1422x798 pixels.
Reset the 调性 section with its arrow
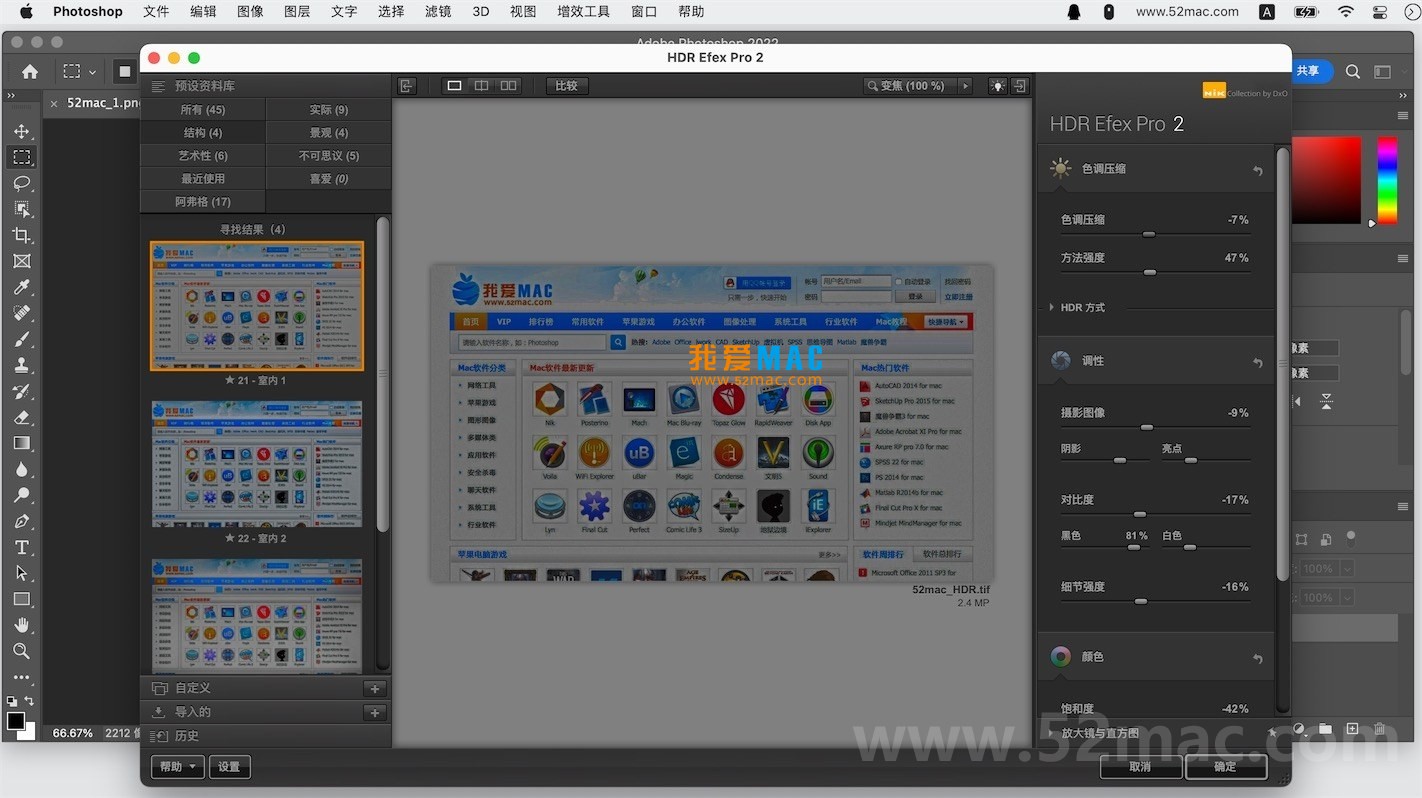coord(1258,362)
